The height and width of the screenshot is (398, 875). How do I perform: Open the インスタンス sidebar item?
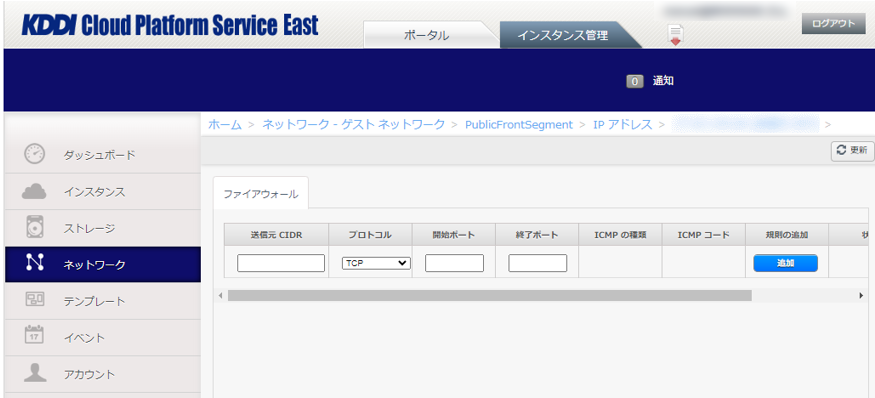coord(102,191)
